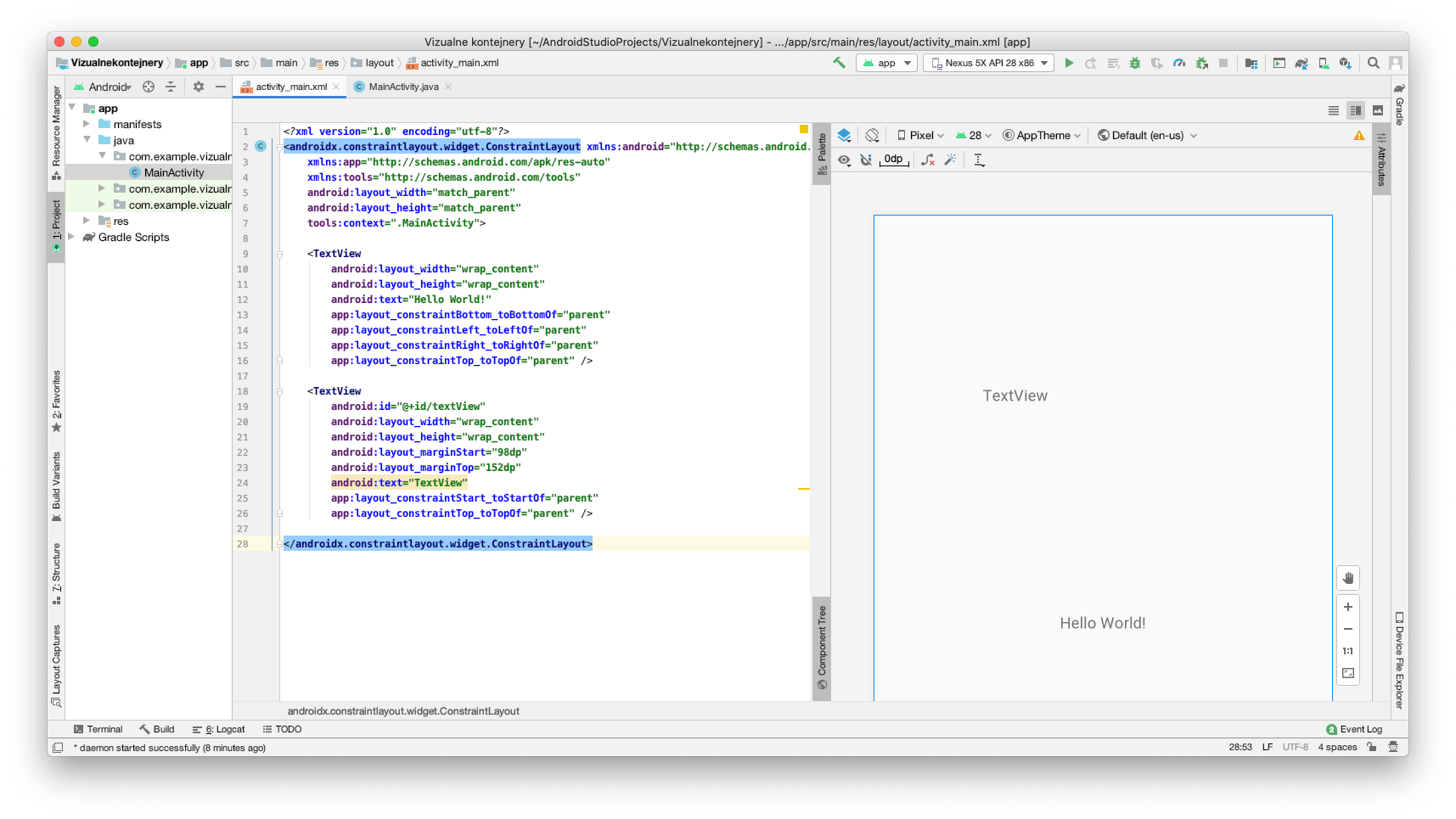Click the green Run app button
1456x819 pixels.
pyautogui.click(x=1069, y=63)
